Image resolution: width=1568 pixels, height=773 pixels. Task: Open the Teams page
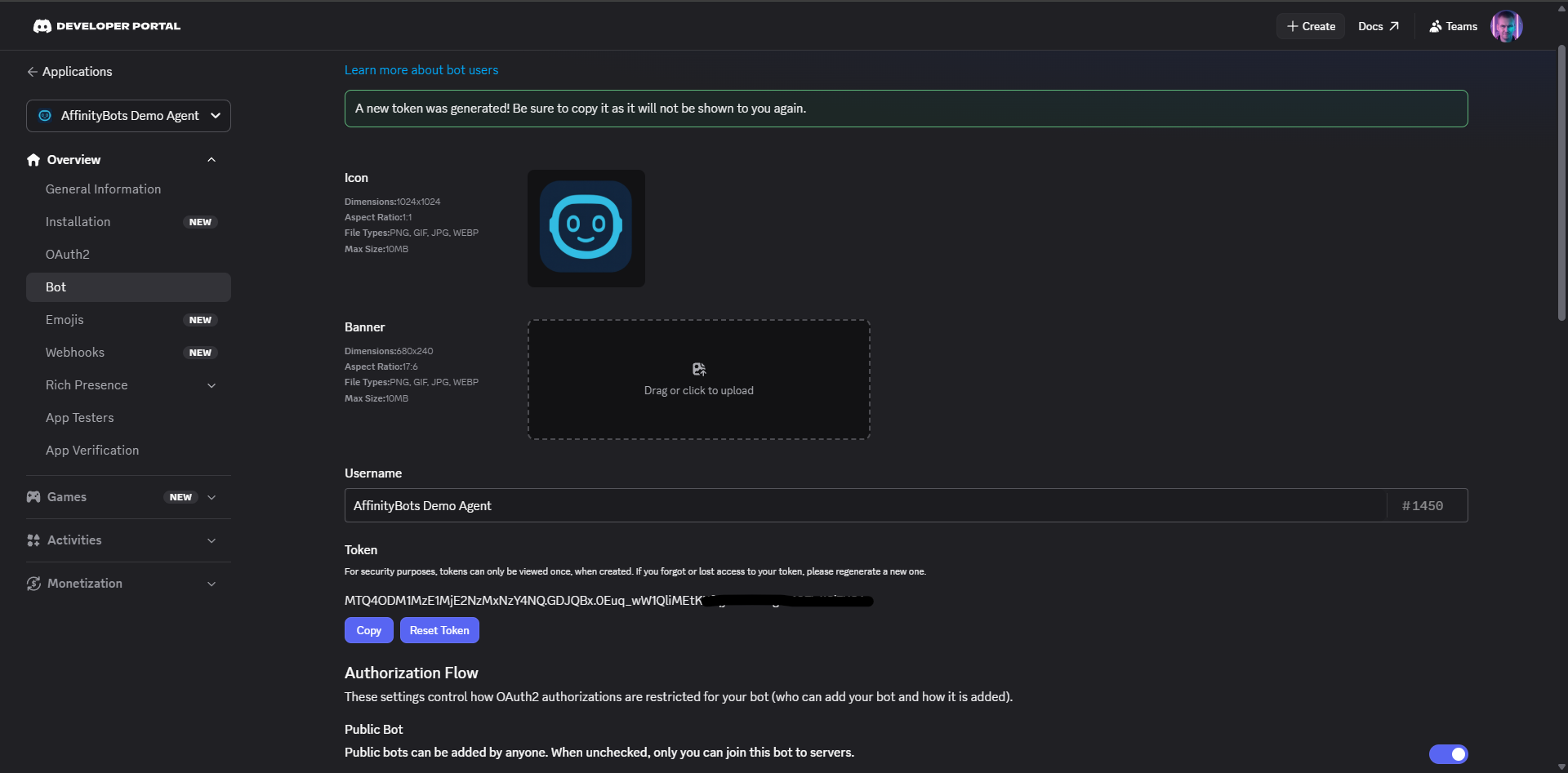click(1453, 25)
